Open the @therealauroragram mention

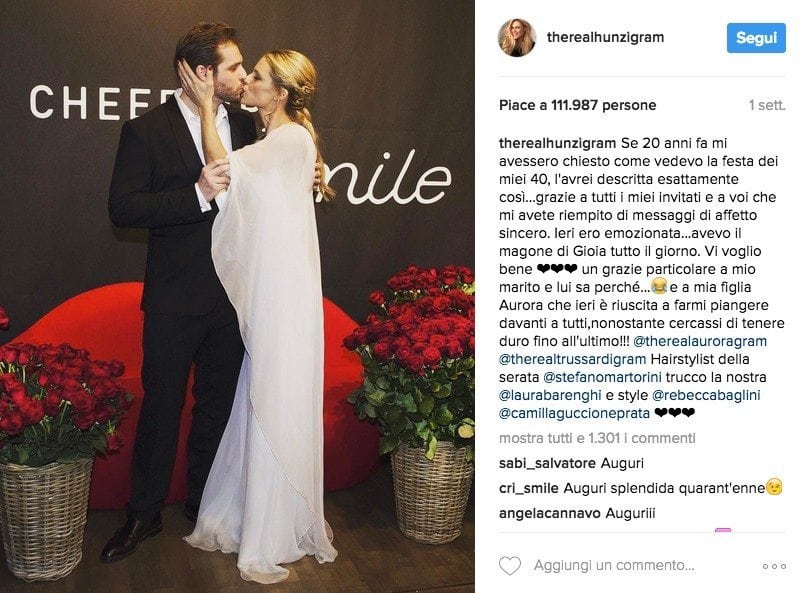point(700,341)
